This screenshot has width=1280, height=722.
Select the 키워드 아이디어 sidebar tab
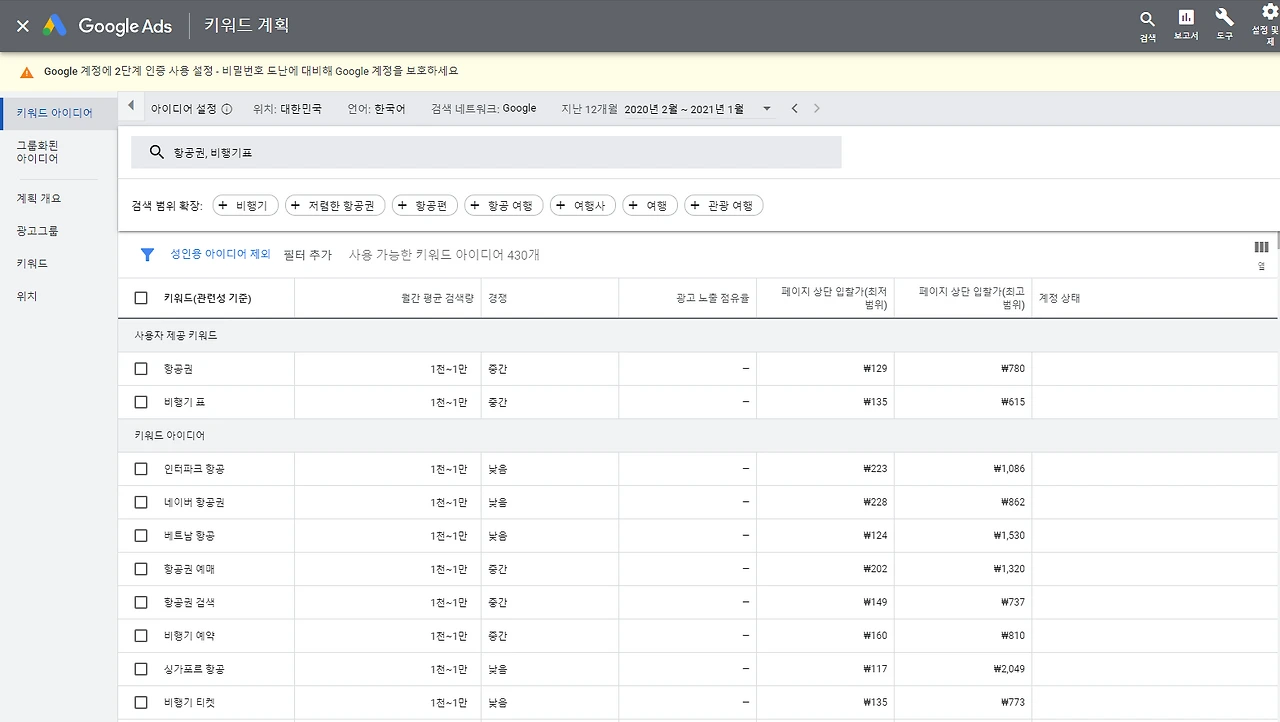[x=59, y=113]
